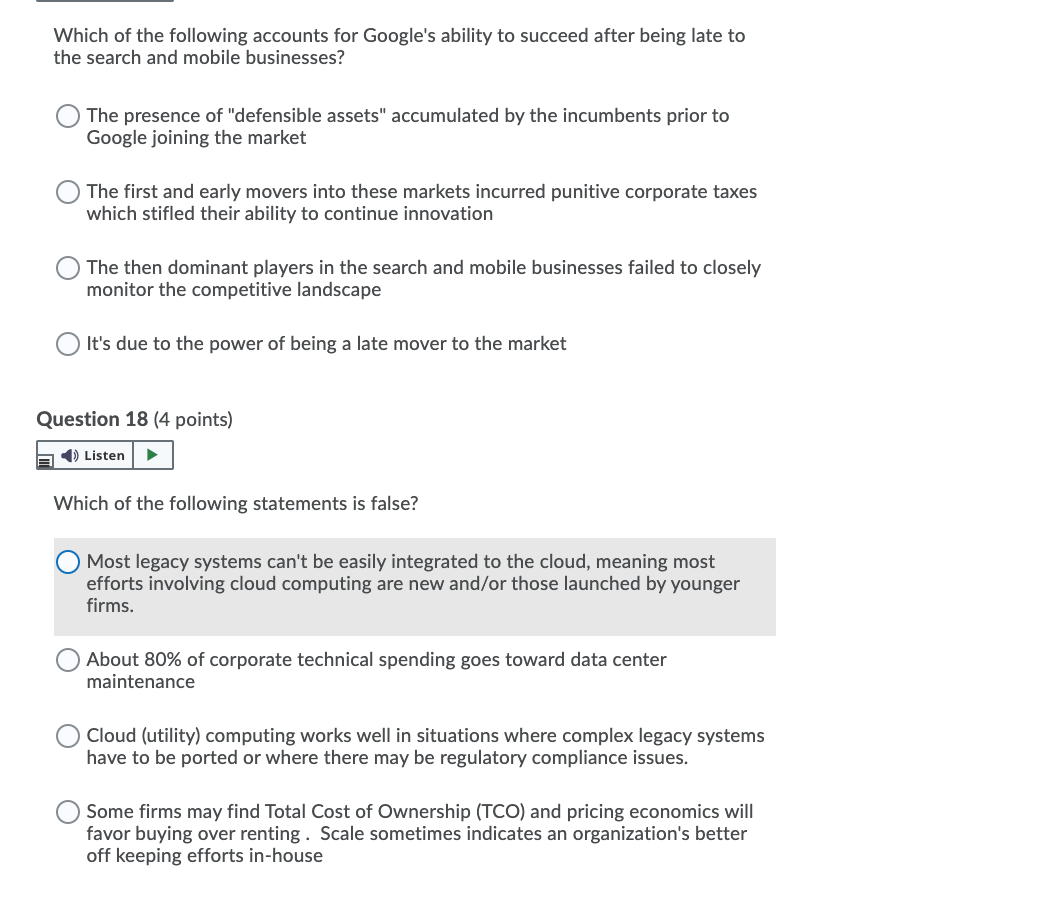
Task: Click the Listen button for Question 18
Action: (x=93, y=455)
